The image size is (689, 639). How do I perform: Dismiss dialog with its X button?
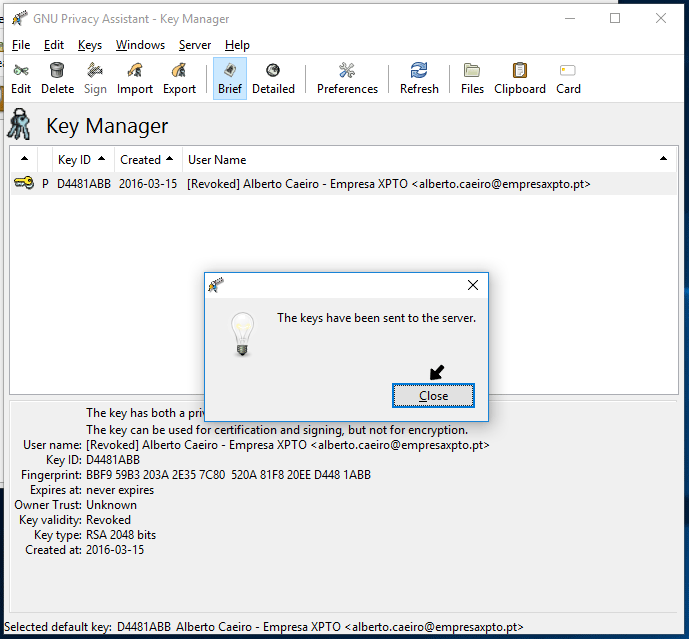click(473, 285)
